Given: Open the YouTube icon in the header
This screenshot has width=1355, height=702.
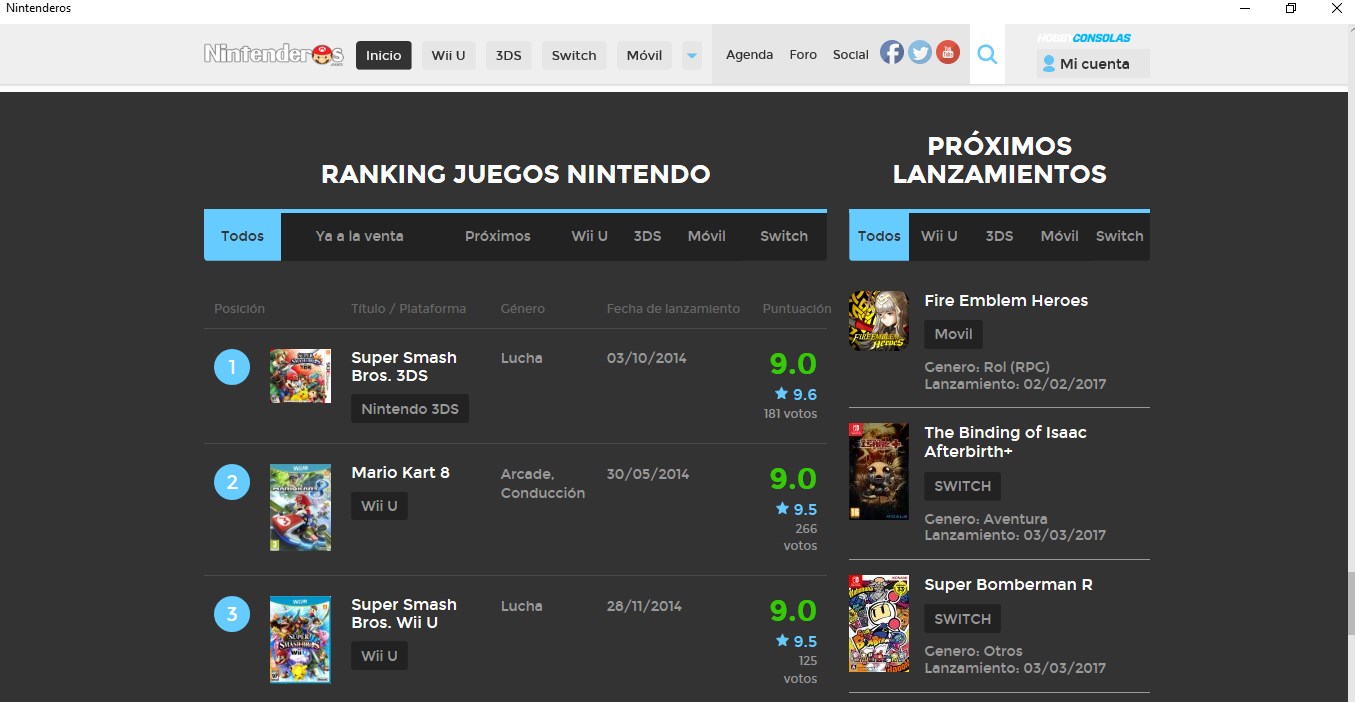Looking at the screenshot, I should [x=947, y=52].
